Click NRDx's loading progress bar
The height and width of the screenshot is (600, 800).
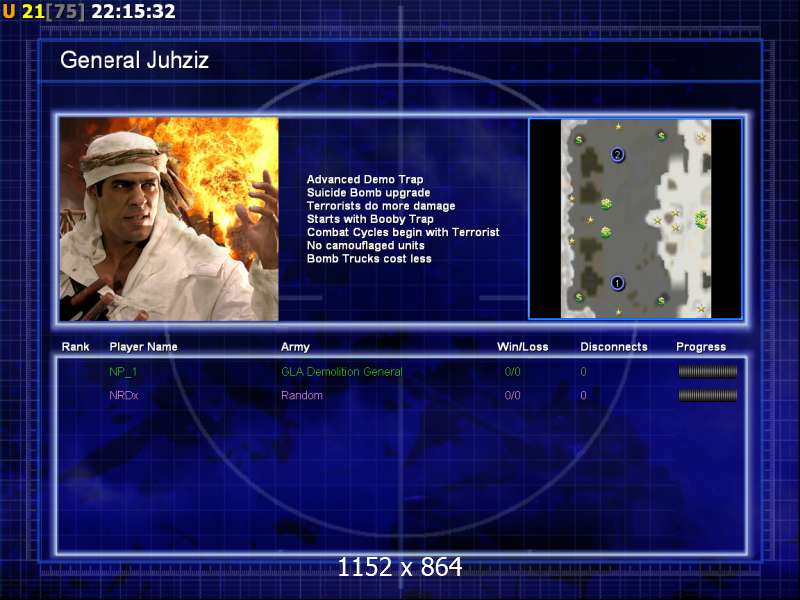708,395
